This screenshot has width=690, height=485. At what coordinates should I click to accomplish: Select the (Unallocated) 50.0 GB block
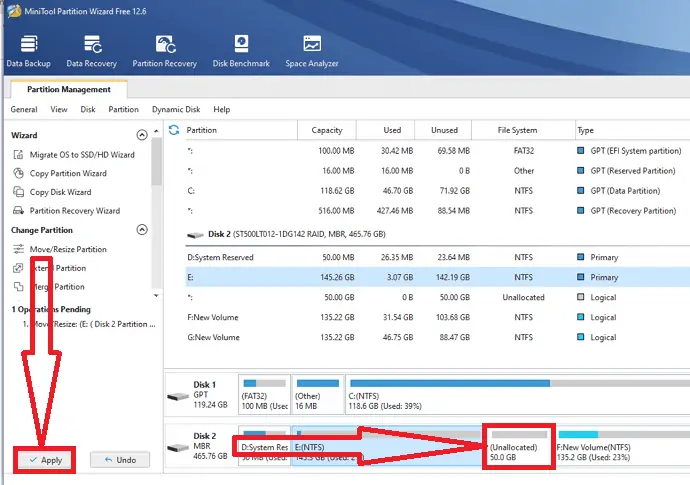[x=519, y=445]
